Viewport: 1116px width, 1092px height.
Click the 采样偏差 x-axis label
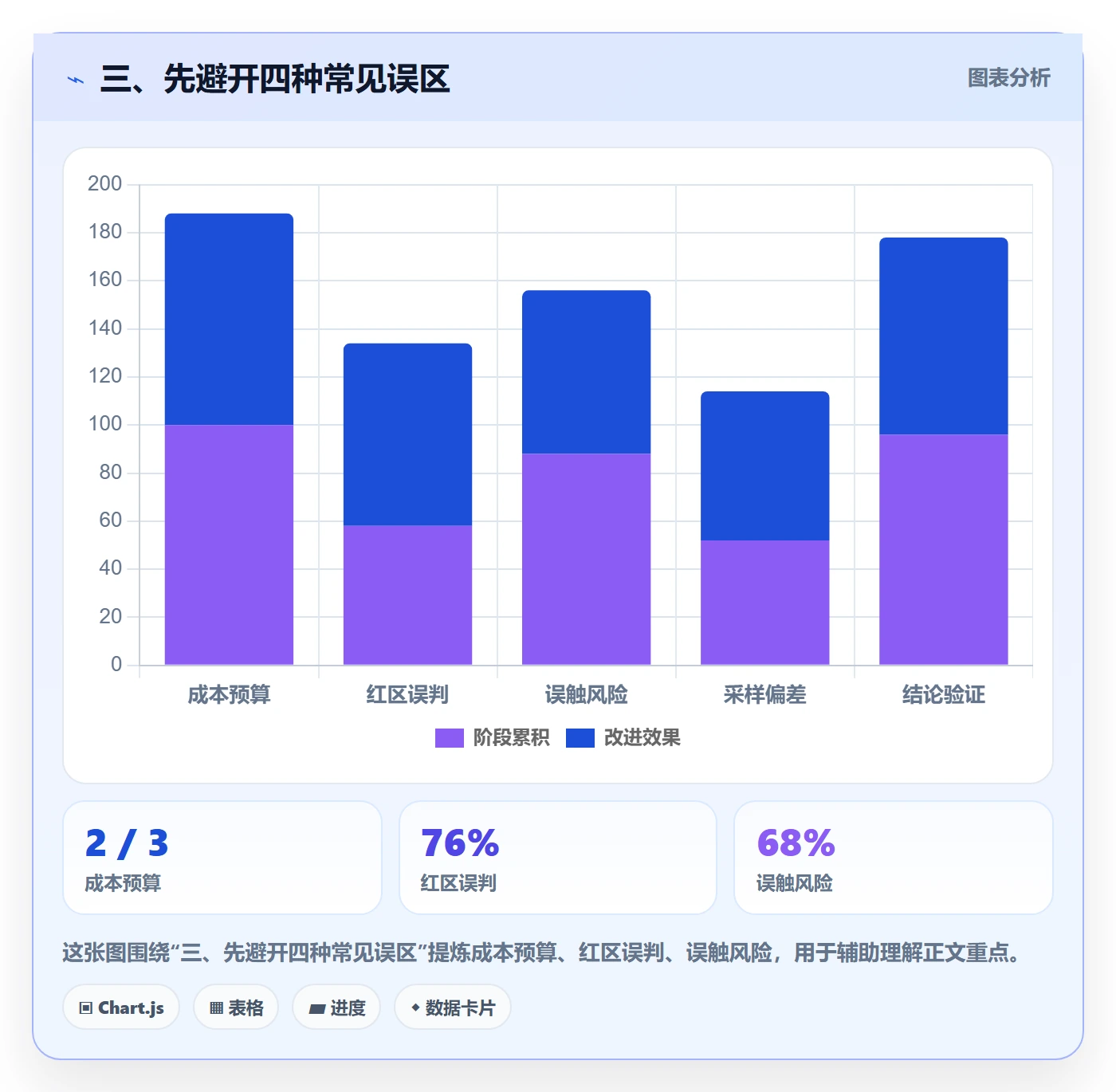coord(764,695)
